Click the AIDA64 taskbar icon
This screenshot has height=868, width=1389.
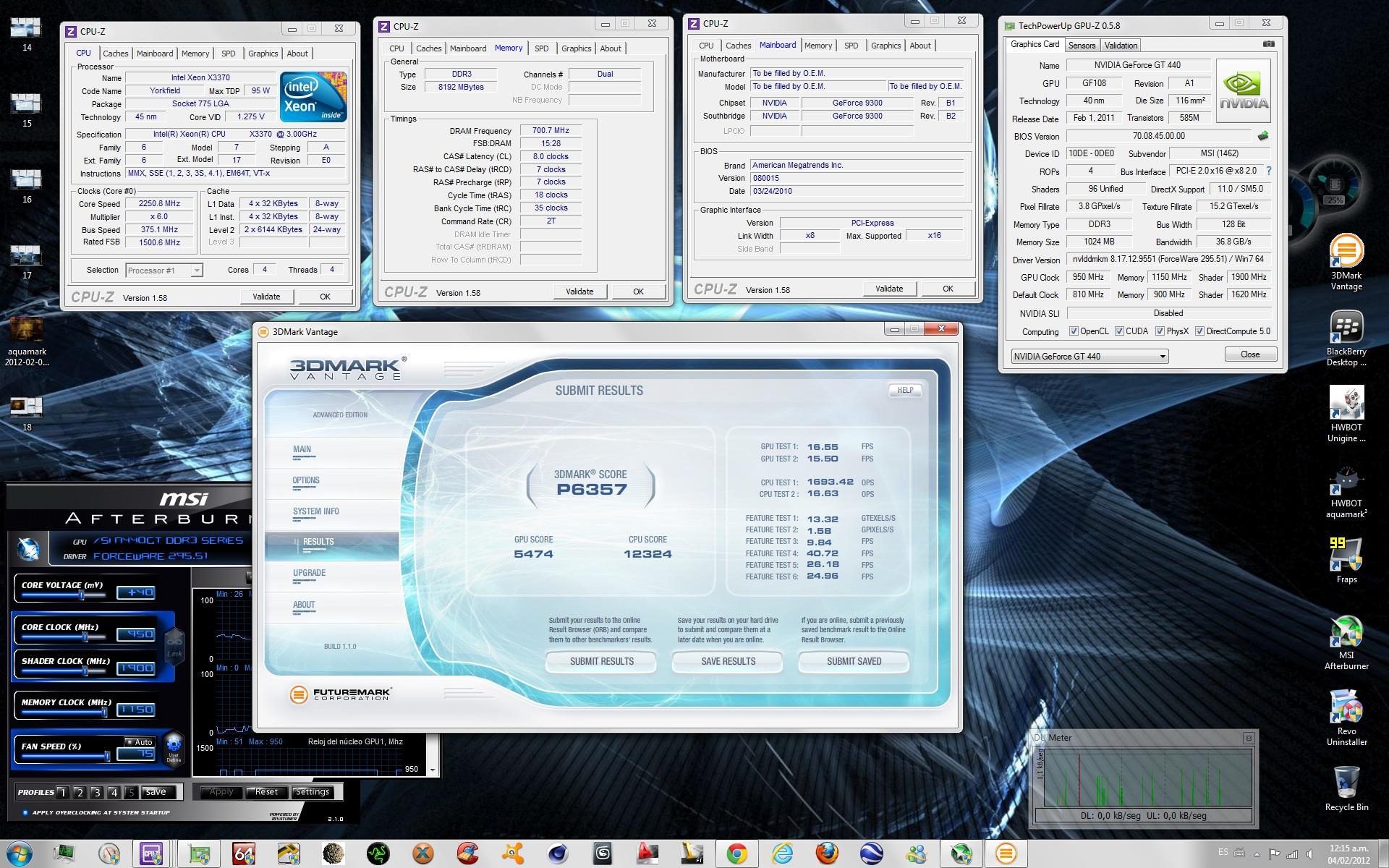click(x=244, y=854)
